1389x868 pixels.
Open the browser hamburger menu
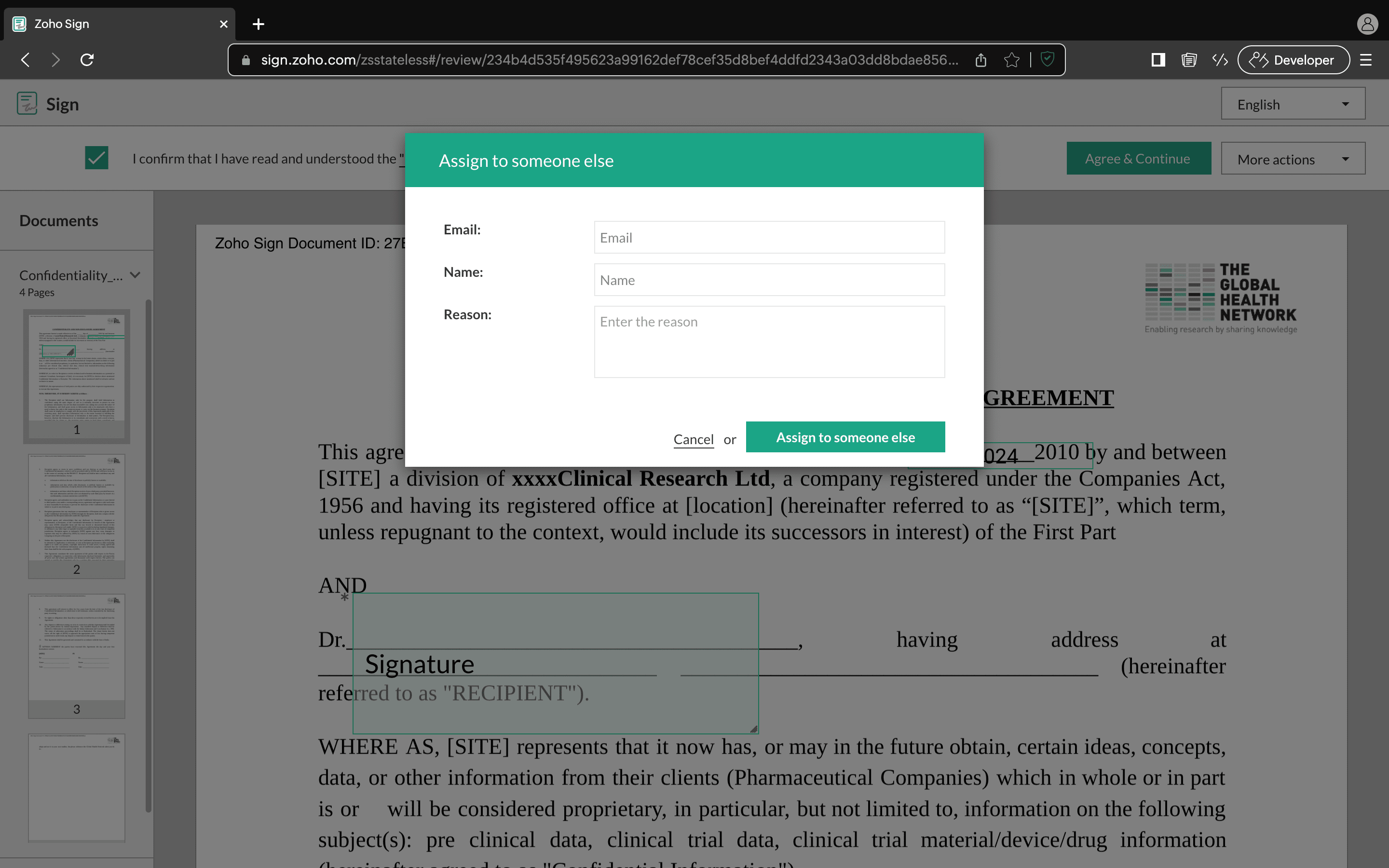click(x=1365, y=60)
